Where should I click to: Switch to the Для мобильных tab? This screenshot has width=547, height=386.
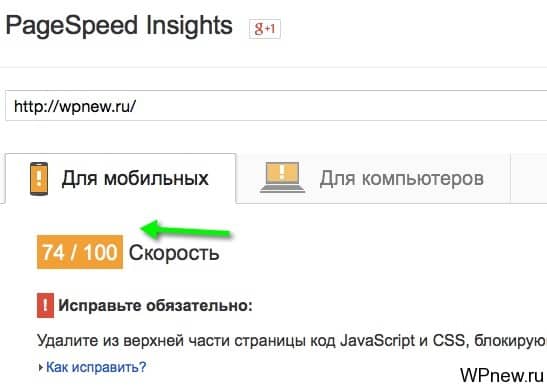(x=121, y=178)
